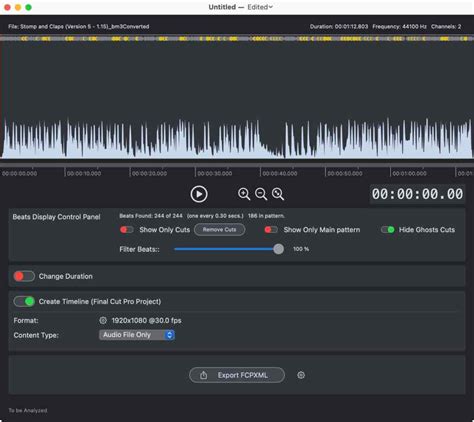Minimize the window with yellow button
474x422 pixels.
18,7
